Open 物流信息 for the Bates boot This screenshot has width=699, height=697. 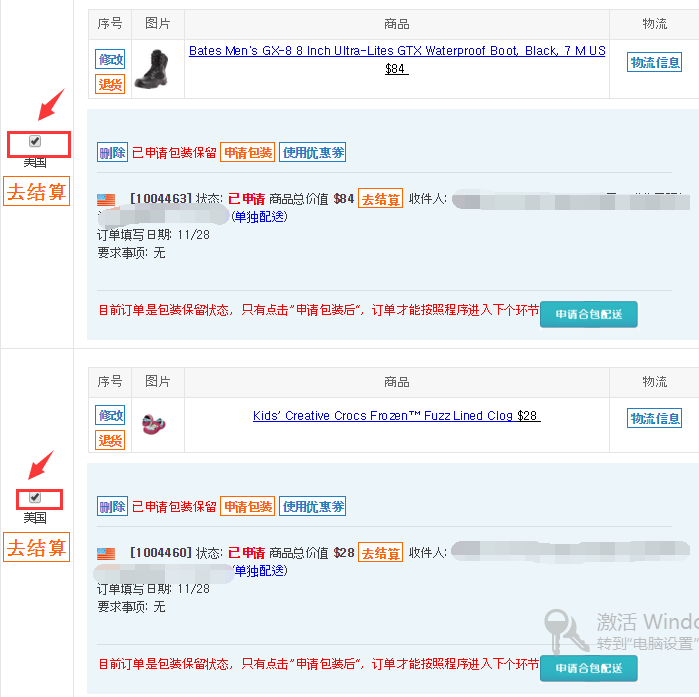coord(654,62)
